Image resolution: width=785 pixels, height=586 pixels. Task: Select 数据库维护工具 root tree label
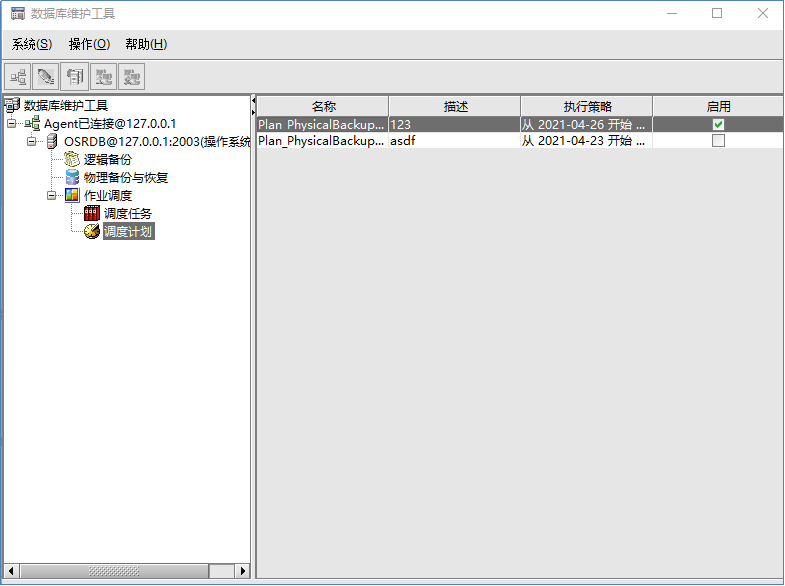[x=66, y=106]
